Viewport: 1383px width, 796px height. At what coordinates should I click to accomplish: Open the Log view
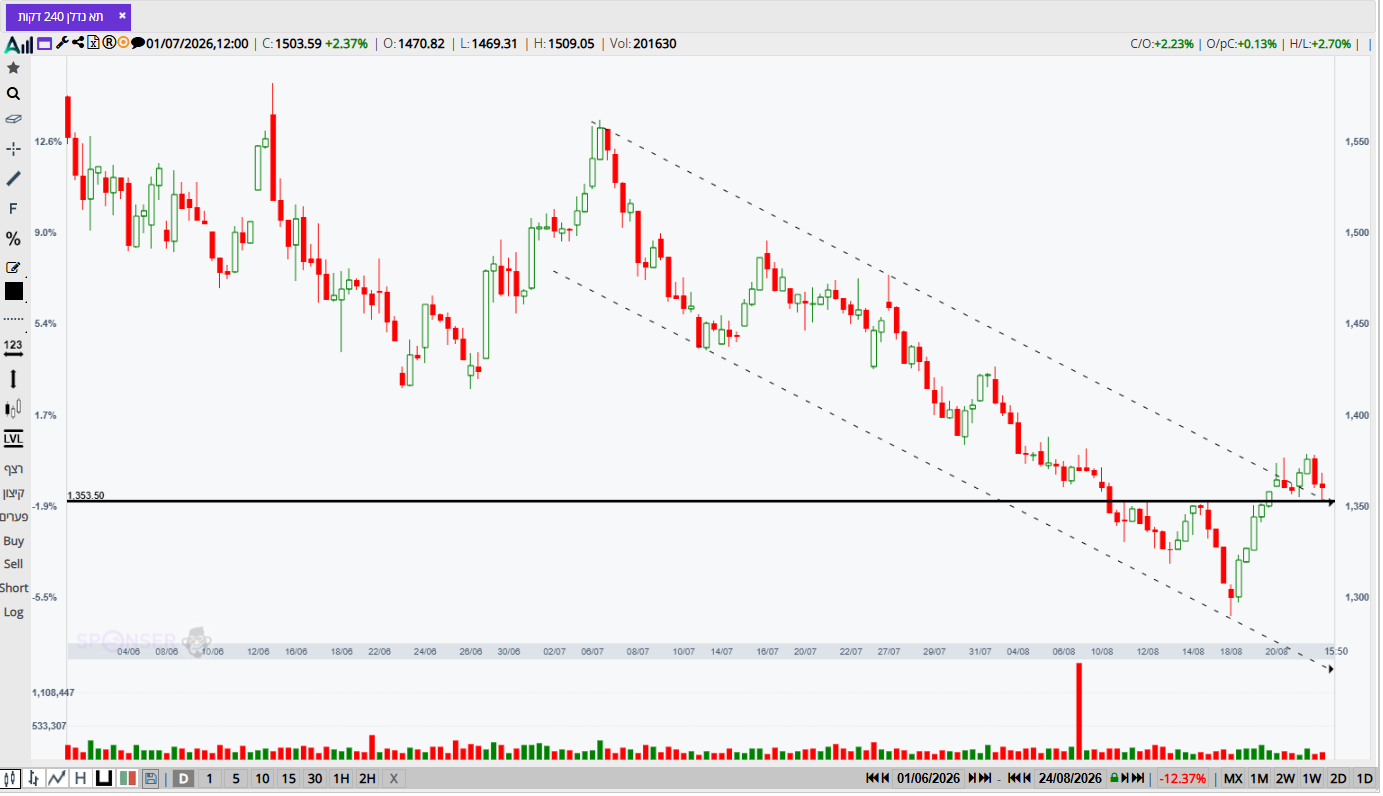tap(13, 612)
